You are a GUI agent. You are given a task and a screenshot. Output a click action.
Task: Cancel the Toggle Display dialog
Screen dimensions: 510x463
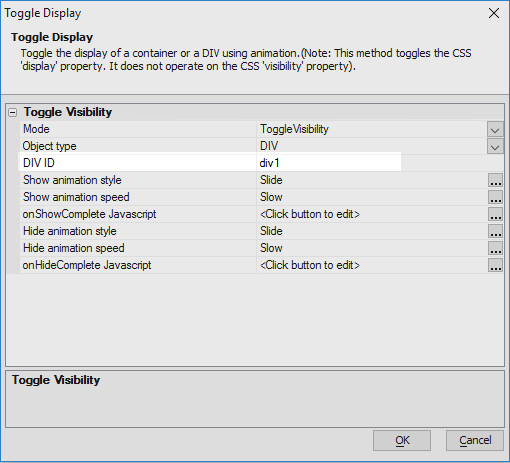click(475, 440)
